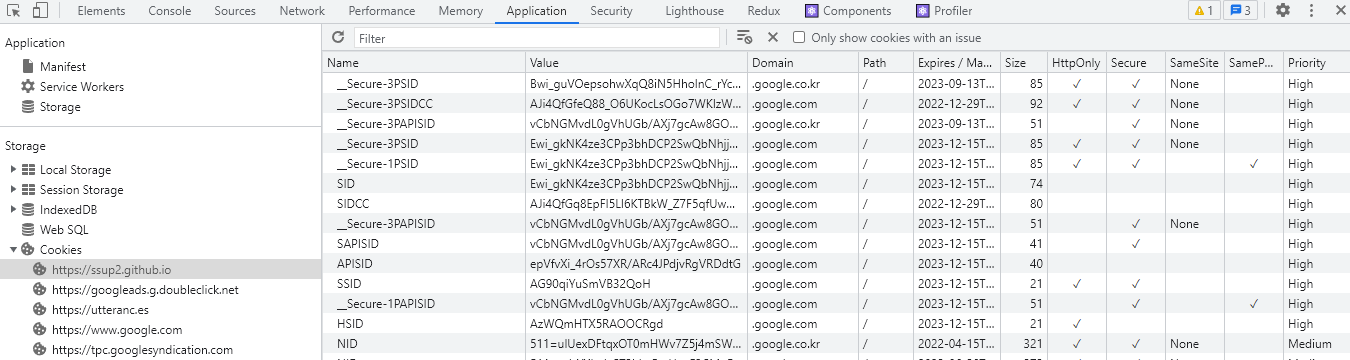Switch to the Sources tab
Viewport: 1350px width, 360px height.
pyautogui.click(x=235, y=11)
